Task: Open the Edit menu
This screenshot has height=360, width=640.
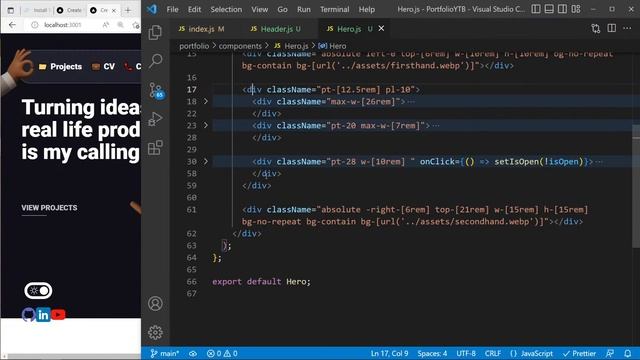Action: [x=194, y=9]
